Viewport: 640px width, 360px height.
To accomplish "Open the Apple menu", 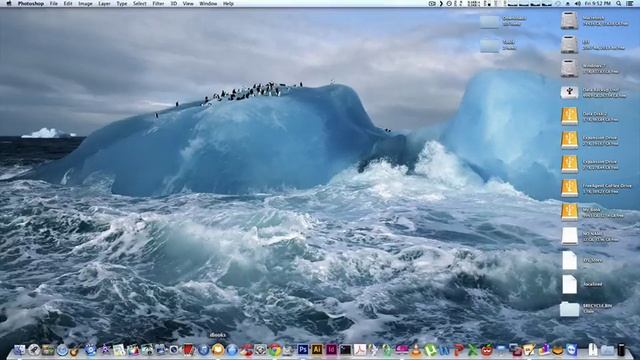I will tap(9, 3).
